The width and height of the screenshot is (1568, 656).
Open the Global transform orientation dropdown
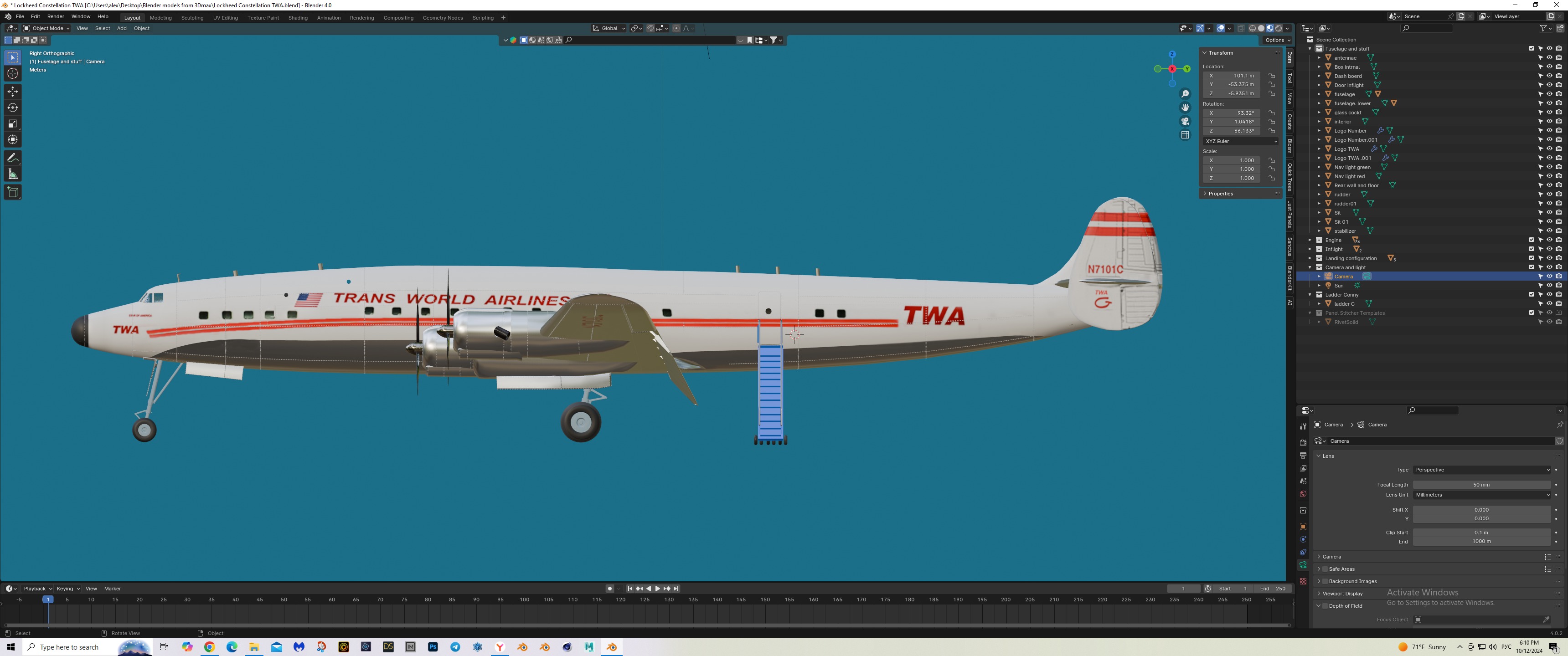(x=609, y=28)
